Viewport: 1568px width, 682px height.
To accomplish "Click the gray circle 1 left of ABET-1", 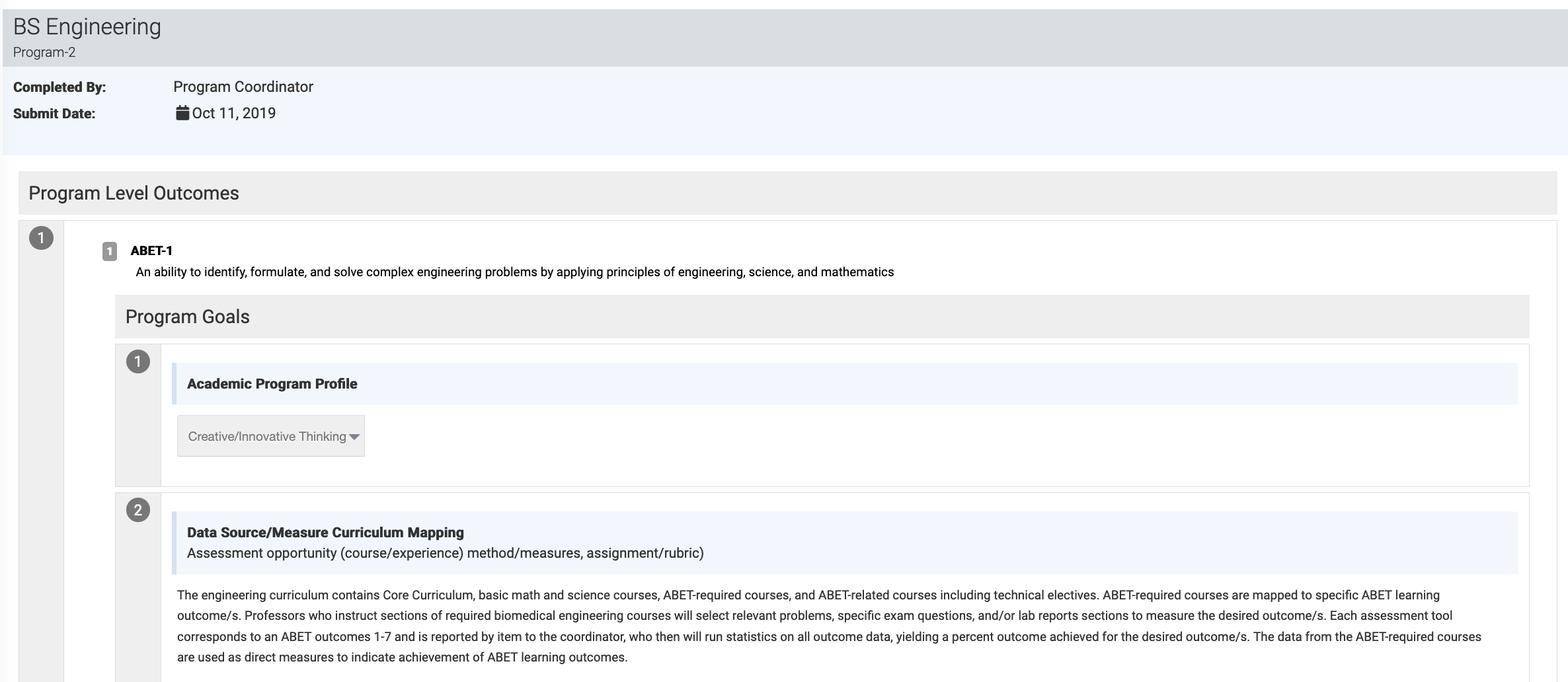I will 41,238.
